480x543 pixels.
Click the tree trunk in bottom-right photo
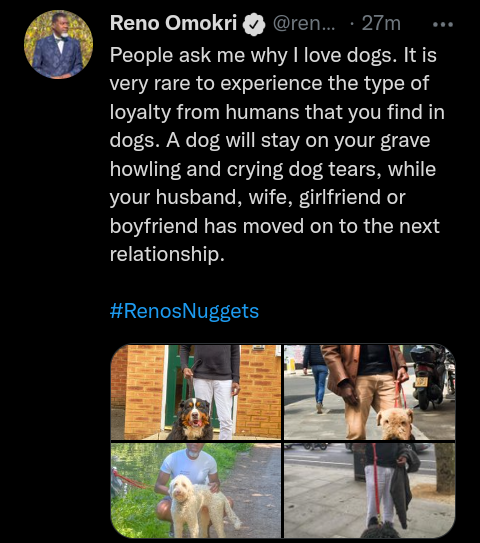445,468
